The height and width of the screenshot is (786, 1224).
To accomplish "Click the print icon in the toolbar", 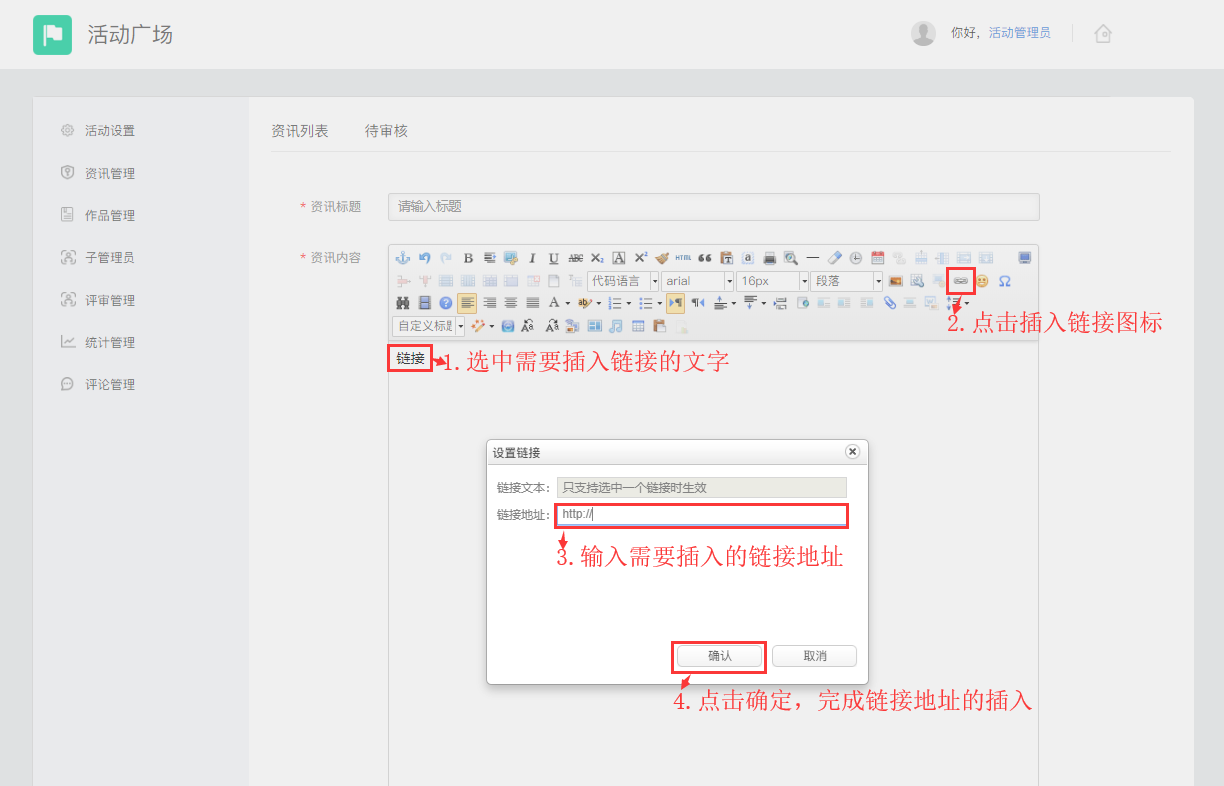I will 769,258.
